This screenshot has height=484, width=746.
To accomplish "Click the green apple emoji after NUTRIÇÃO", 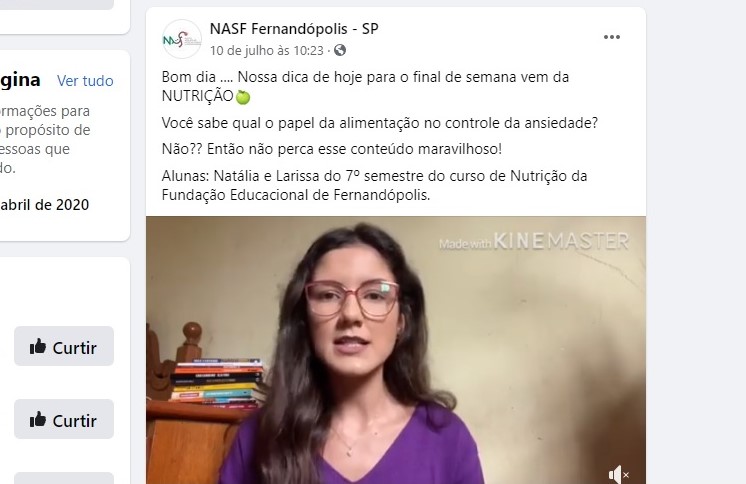I will [x=243, y=97].
